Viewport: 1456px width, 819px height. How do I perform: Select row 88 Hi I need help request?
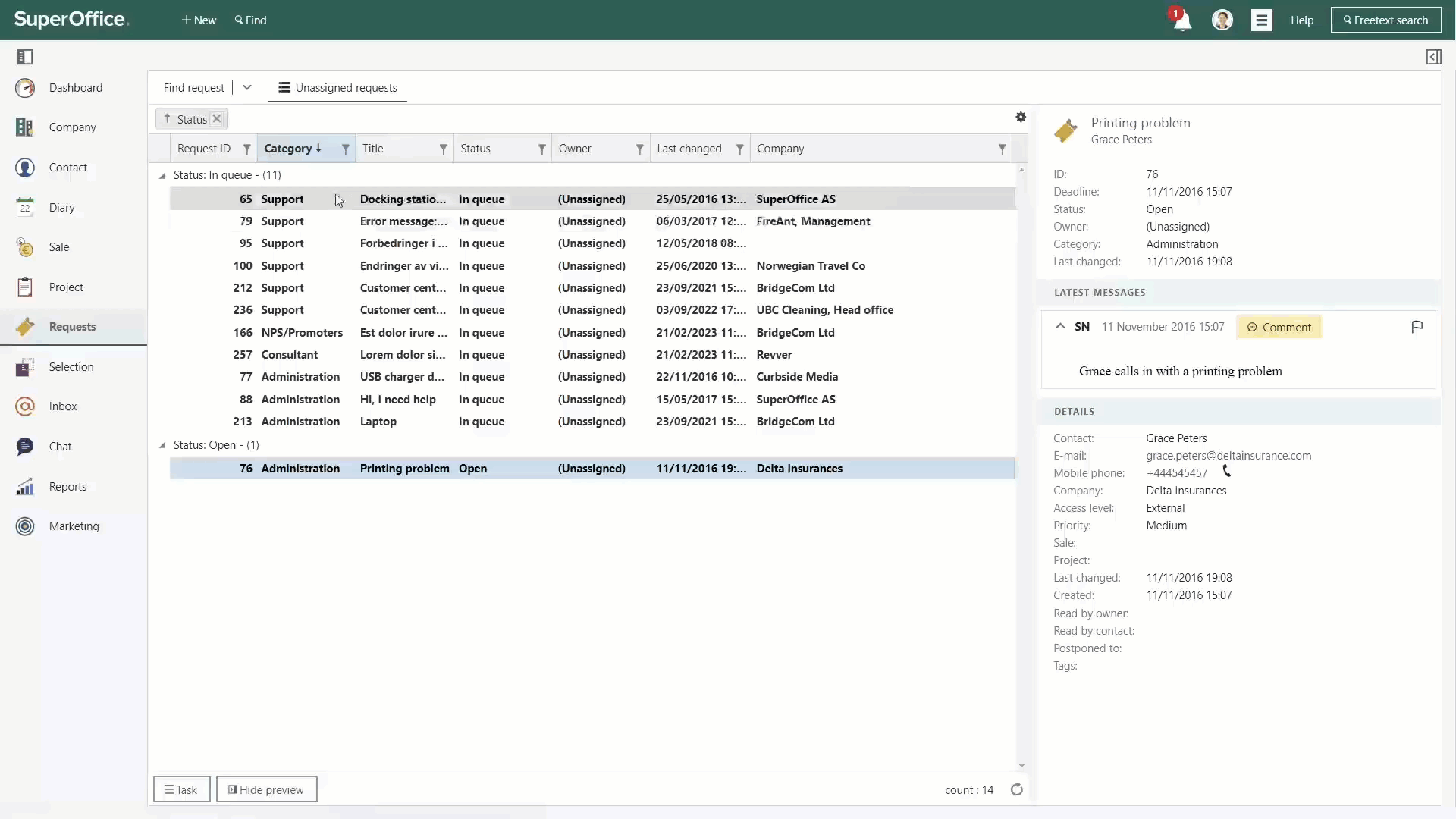pyautogui.click(x=590, y=399)
